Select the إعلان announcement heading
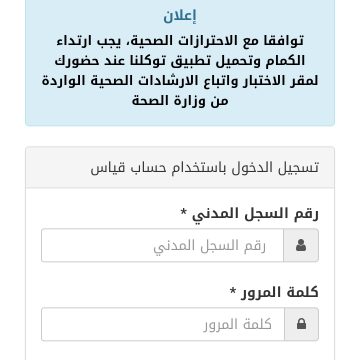 click(180, 16)
